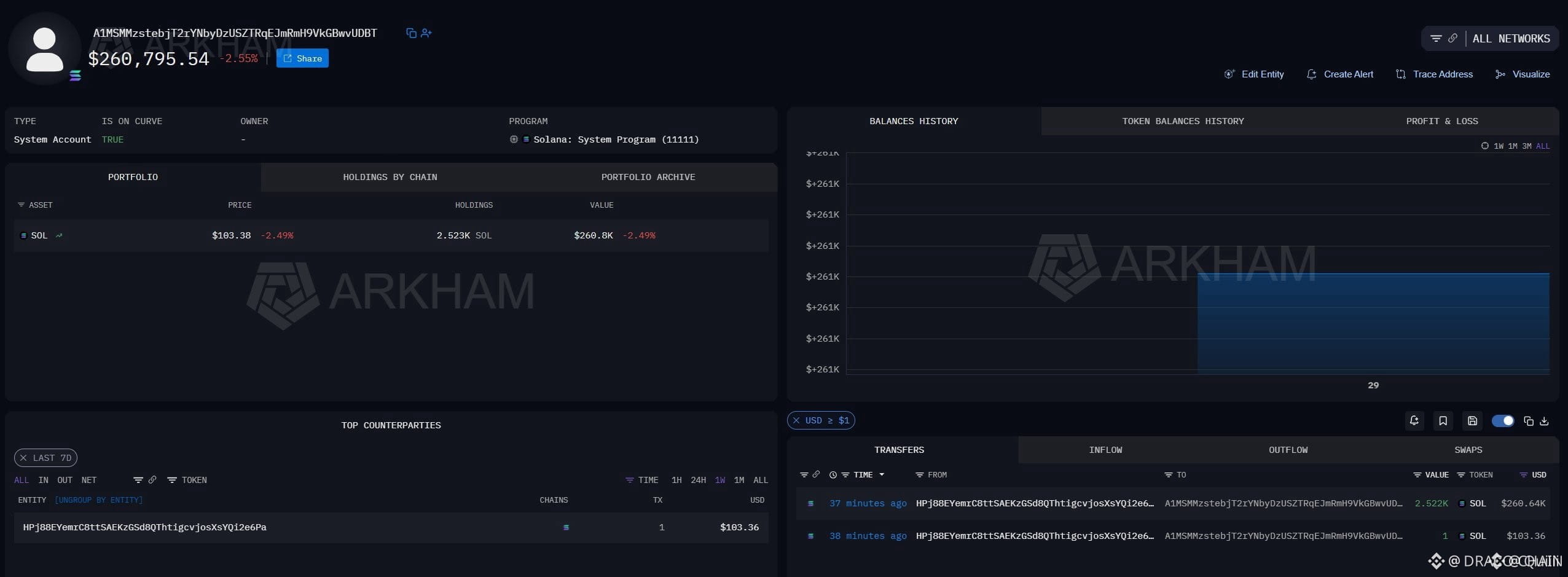Click the save icon above transfers
The height and width of the screenshot is (577, 1568).
click(1472, 421)
